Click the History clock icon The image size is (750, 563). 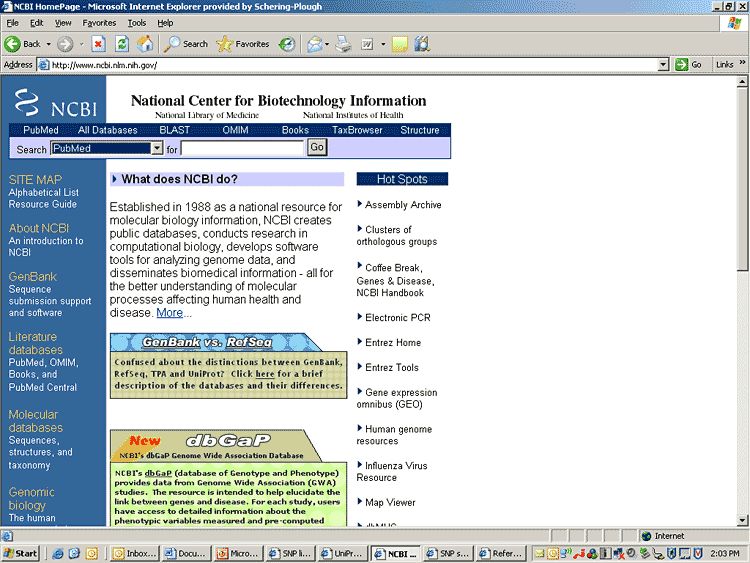(x=287, y=44)
